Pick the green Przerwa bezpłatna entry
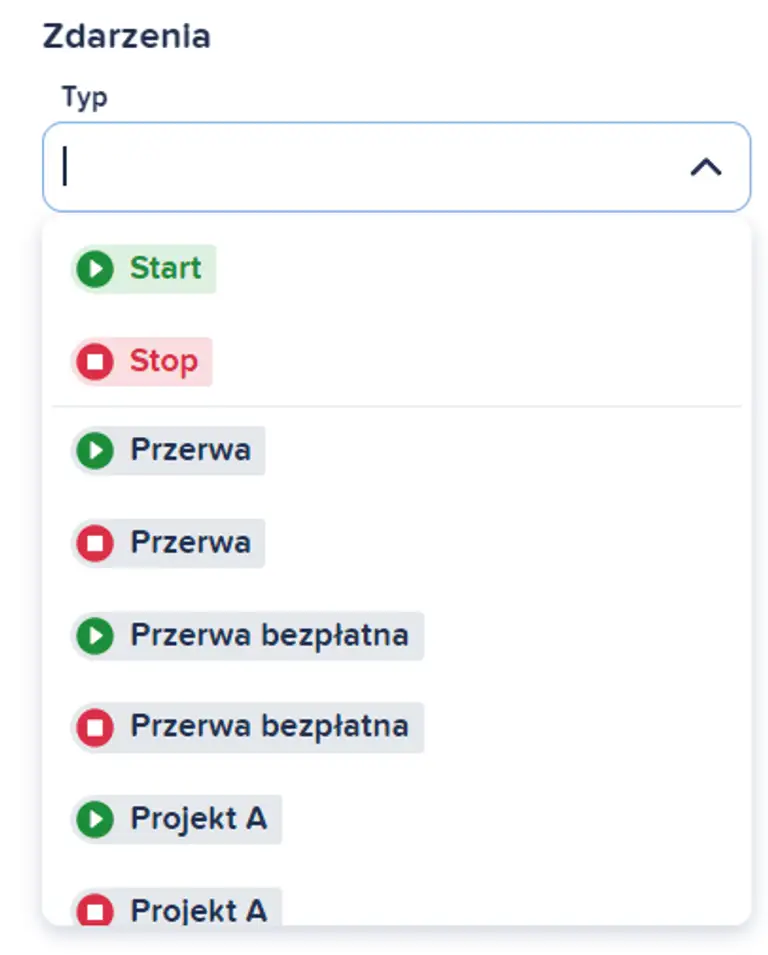This screenshot has height=955, width=768. (269, 636)
